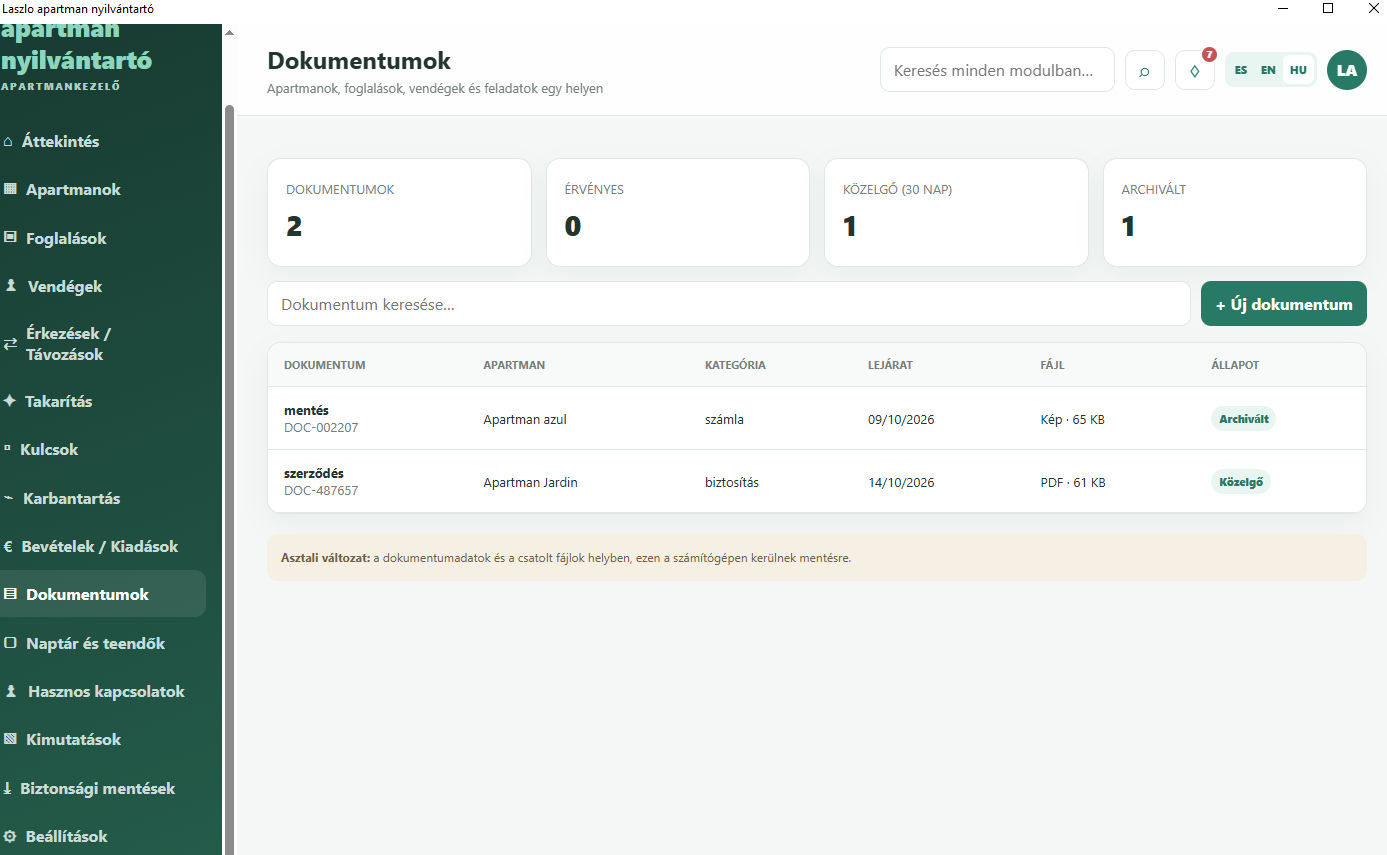Viewport: 1387px width, 855px height.
Task: Click the Közelgő status badge
Action: point(1241,482)
